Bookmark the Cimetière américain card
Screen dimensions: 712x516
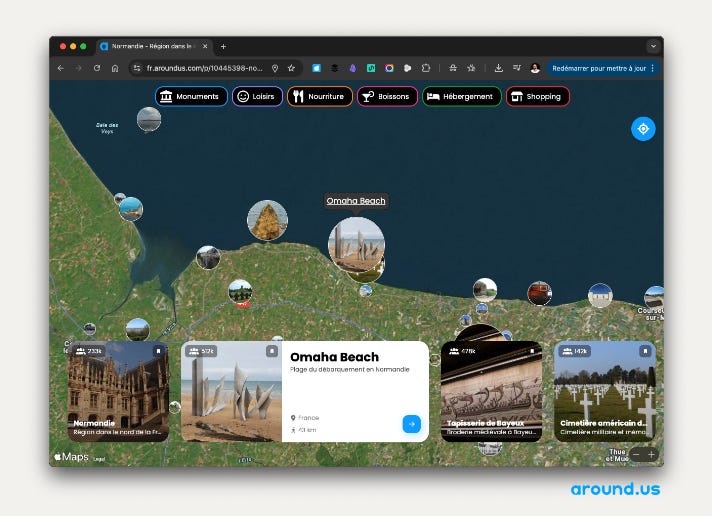[645, 351]
